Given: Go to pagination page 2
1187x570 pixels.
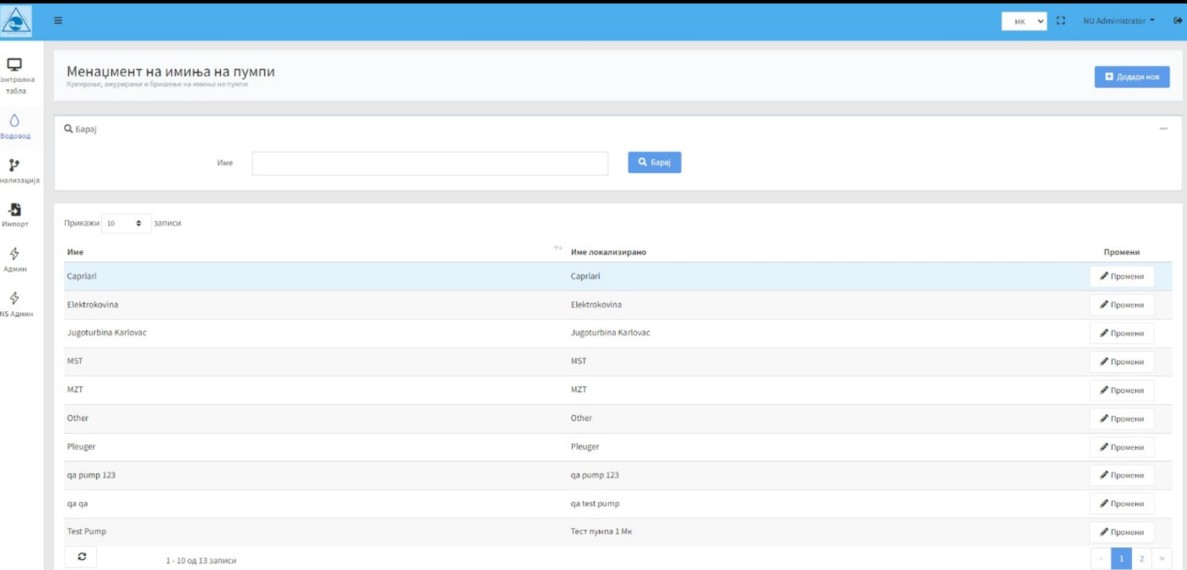Looking at the screenshot, I should (x=1141, y=558).
